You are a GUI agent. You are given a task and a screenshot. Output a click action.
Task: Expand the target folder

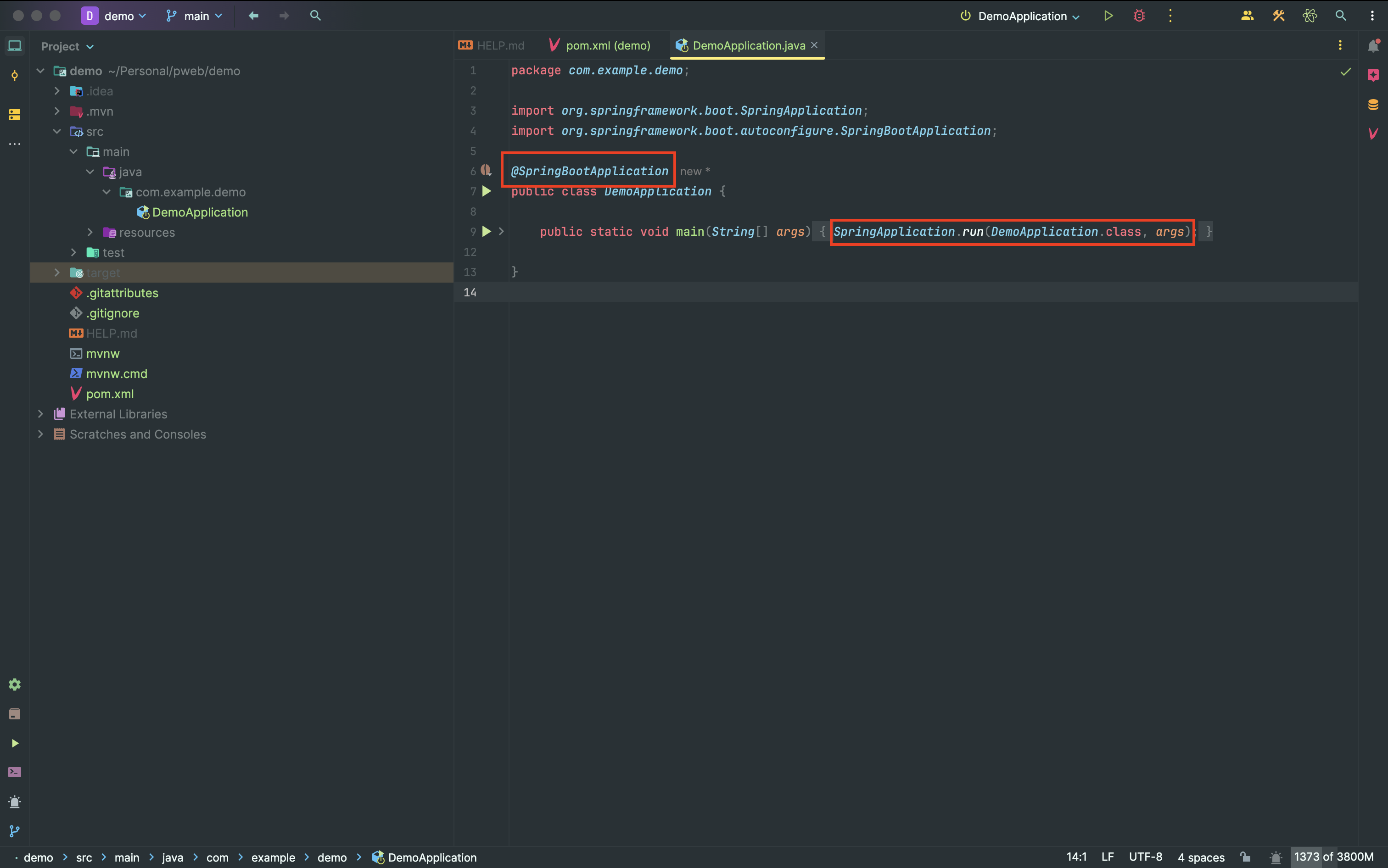coord(57,273)
